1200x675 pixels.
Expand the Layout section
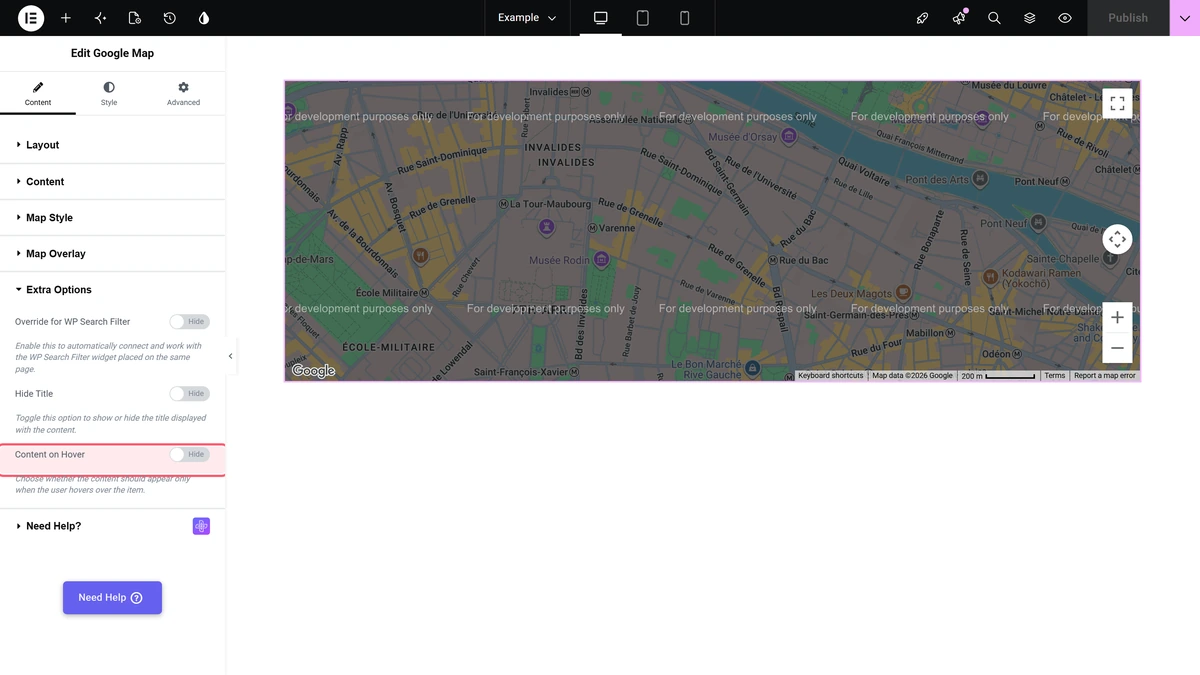pos(112,145)
